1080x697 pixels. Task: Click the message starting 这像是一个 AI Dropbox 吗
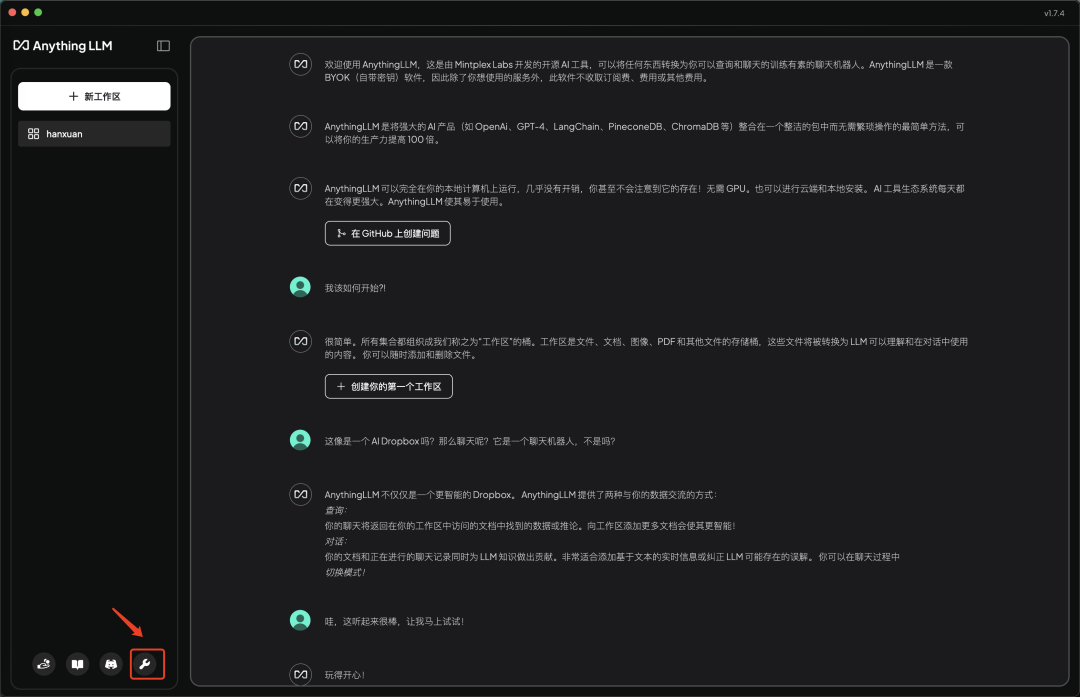point(470,441)
